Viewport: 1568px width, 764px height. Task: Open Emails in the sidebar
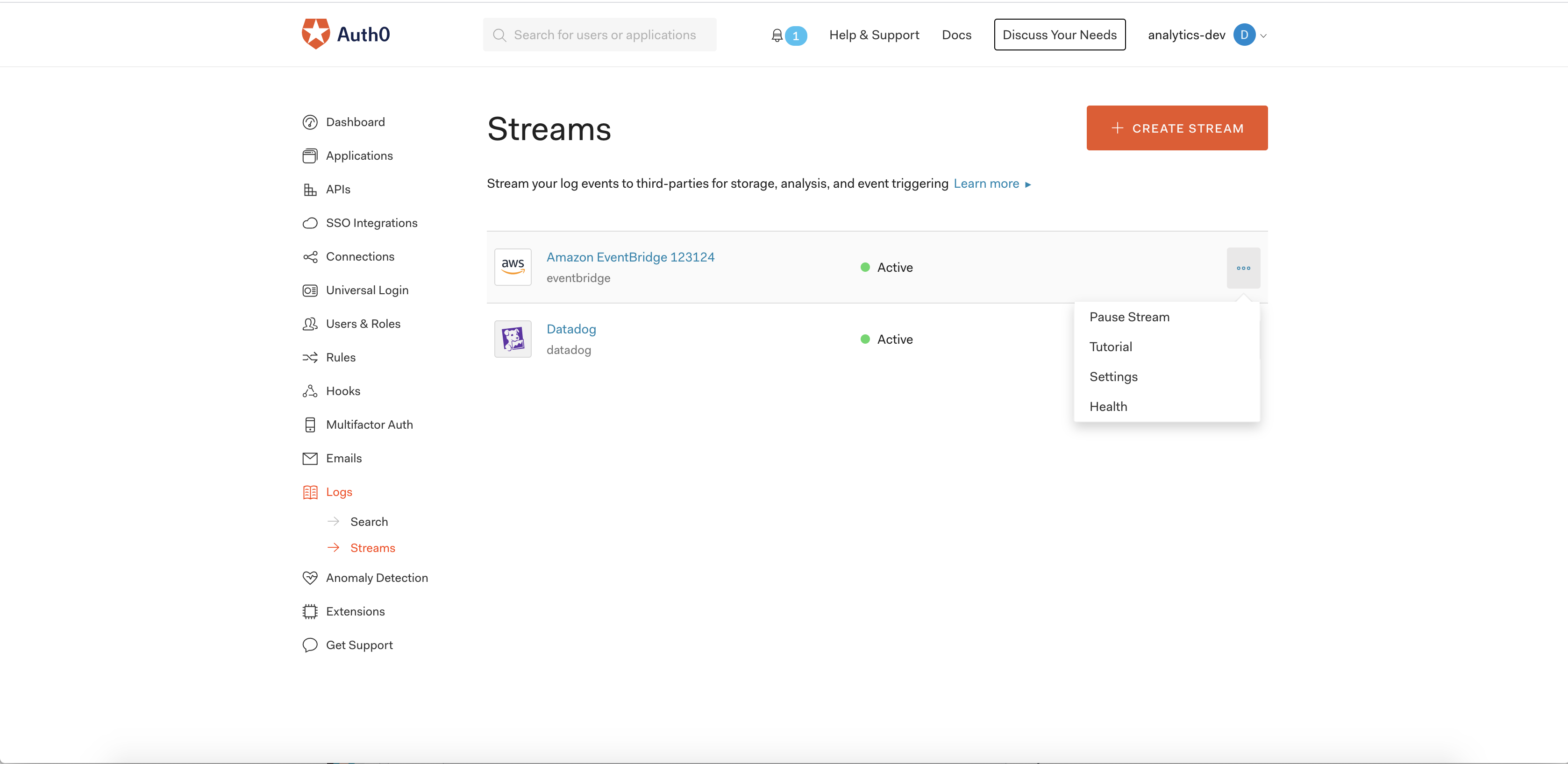[x=343, y=458]
